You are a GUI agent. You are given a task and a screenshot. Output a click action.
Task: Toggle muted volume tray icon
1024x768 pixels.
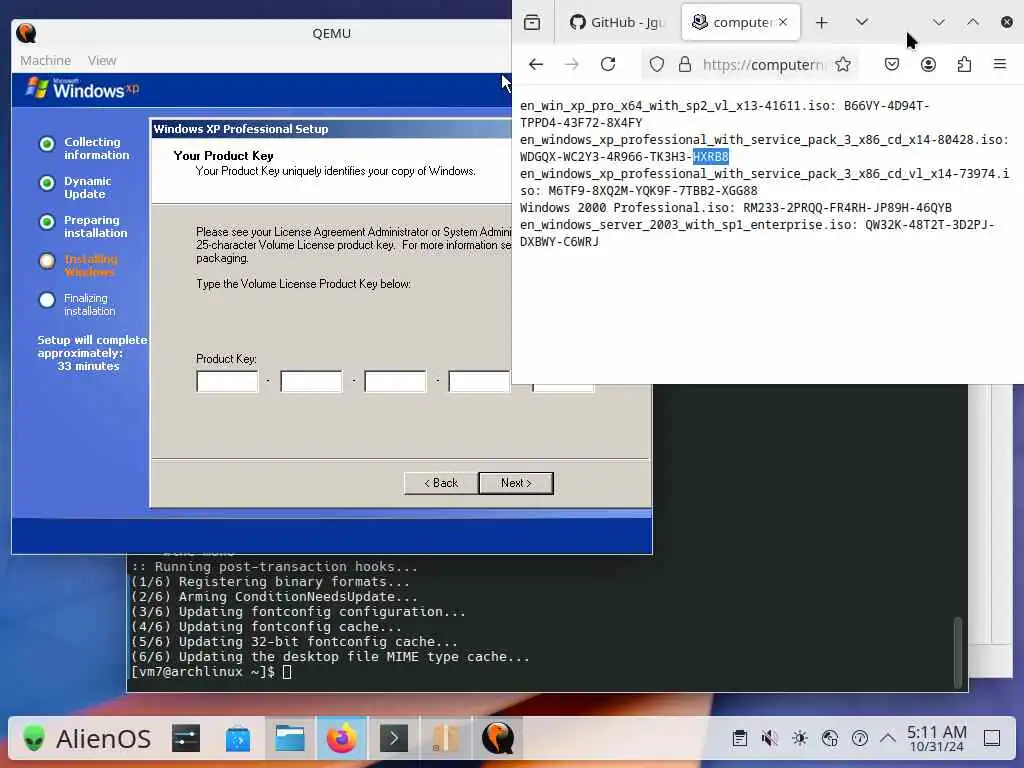[769, 739]
